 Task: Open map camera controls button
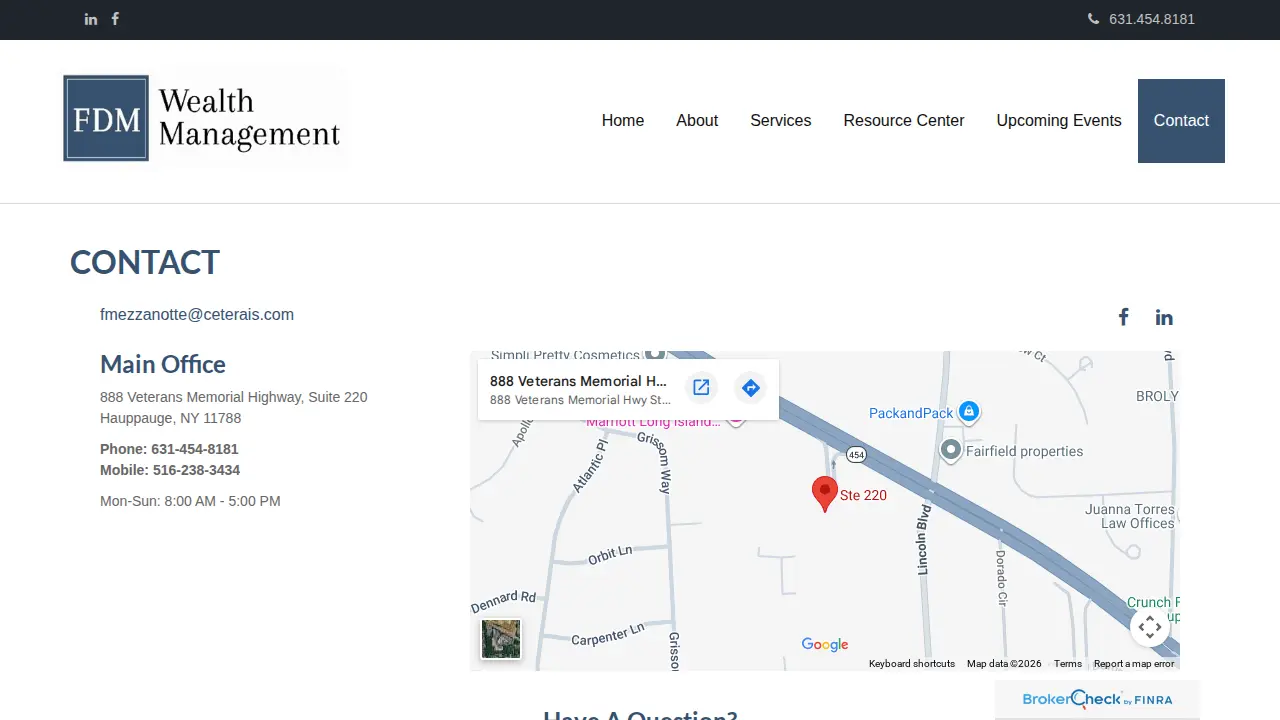coord(1150,627)
